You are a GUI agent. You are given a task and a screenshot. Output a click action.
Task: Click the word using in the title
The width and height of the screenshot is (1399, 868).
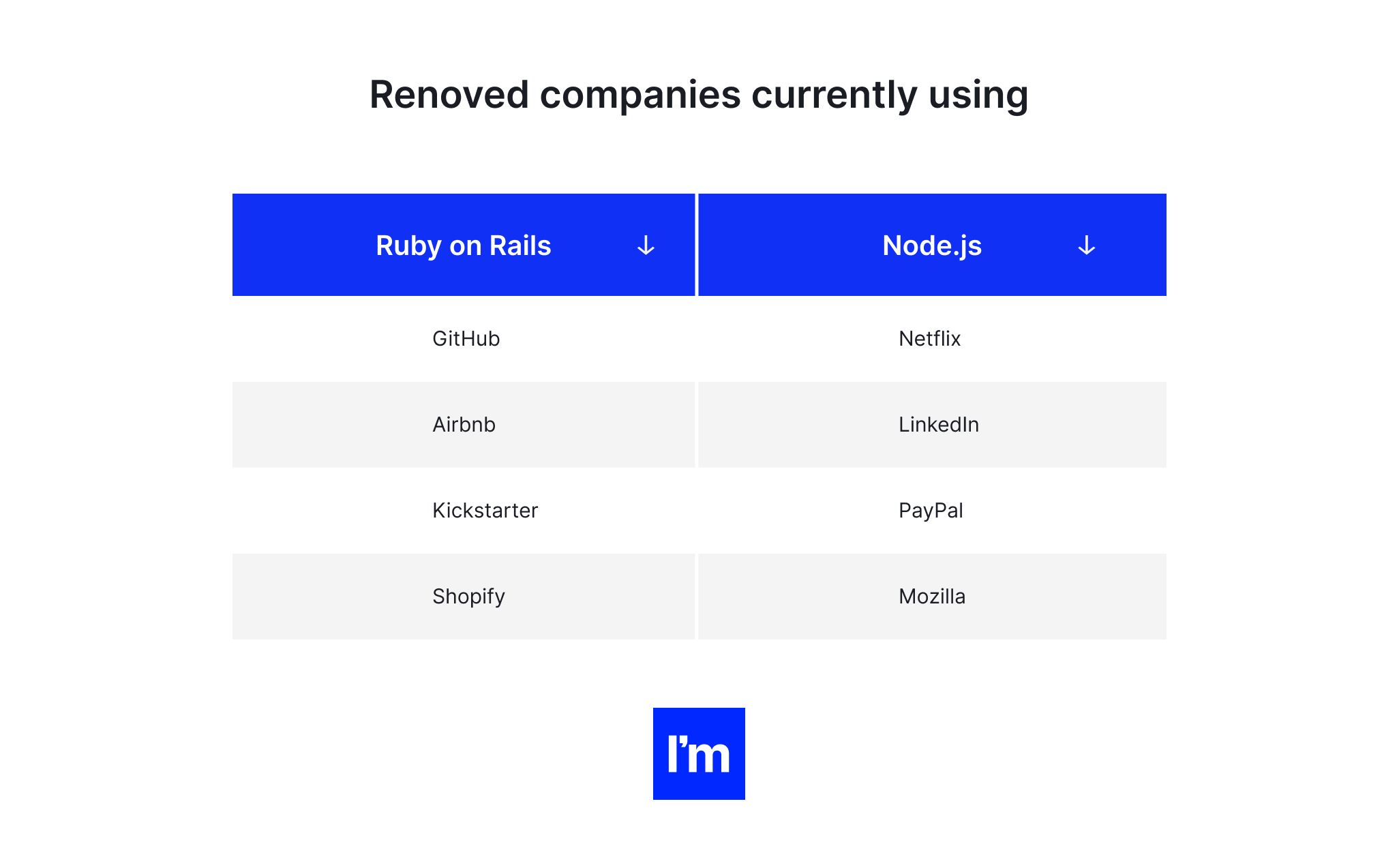click(x=978, y=95)
